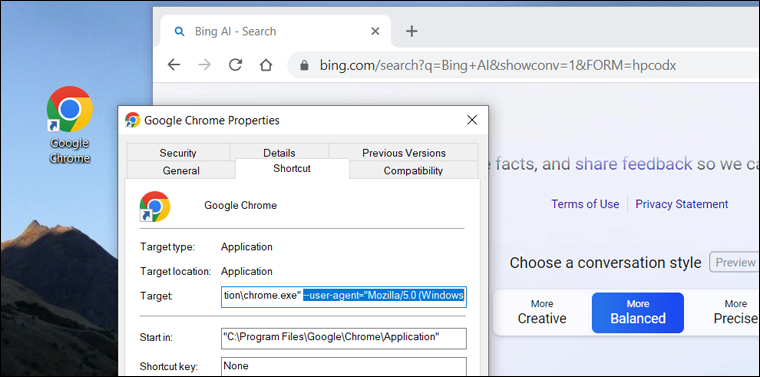The image size is (760, 377).
Task: Switch to the Security tab
Action: click(x=178, y=152)
